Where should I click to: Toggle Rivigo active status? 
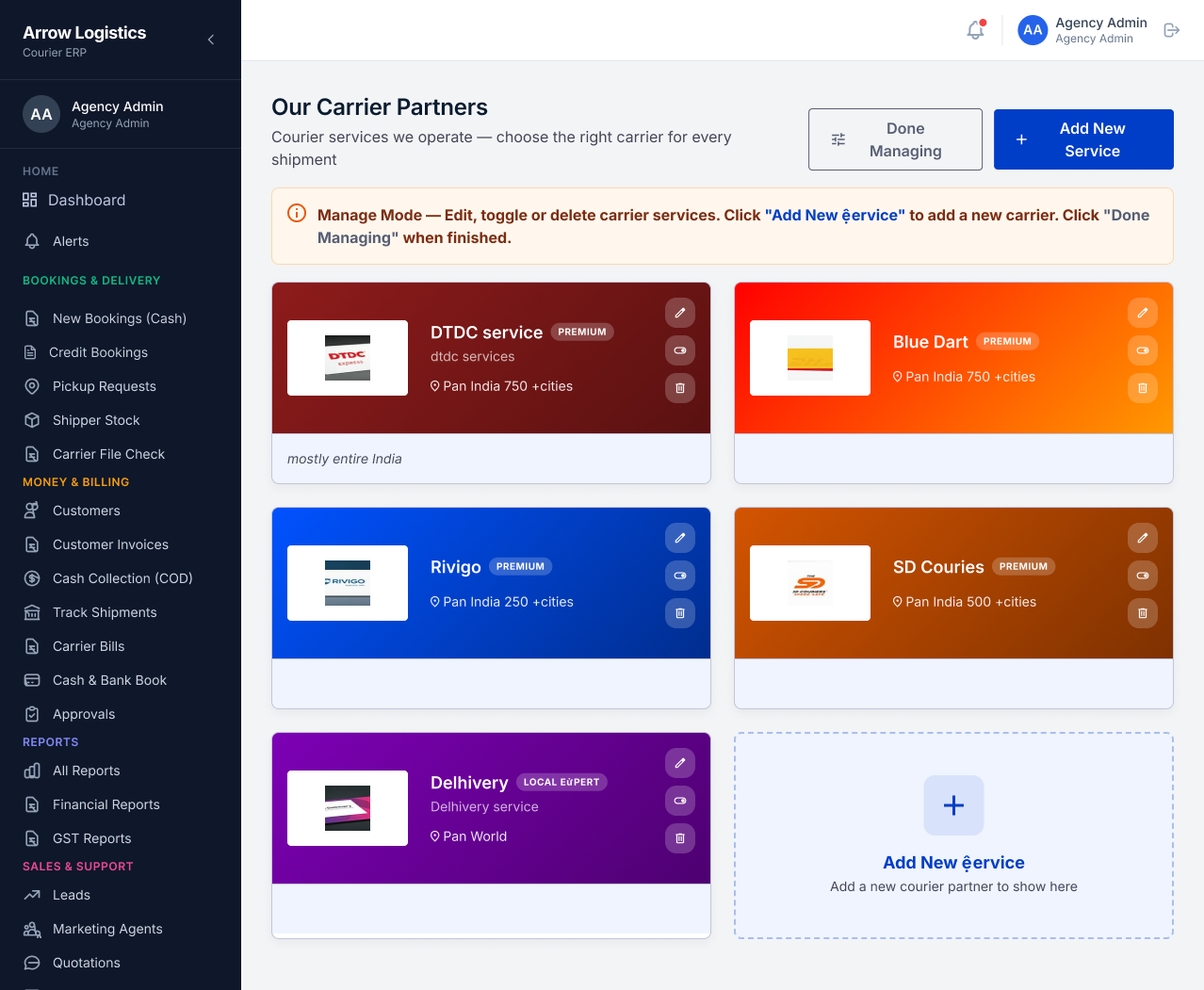680,576
